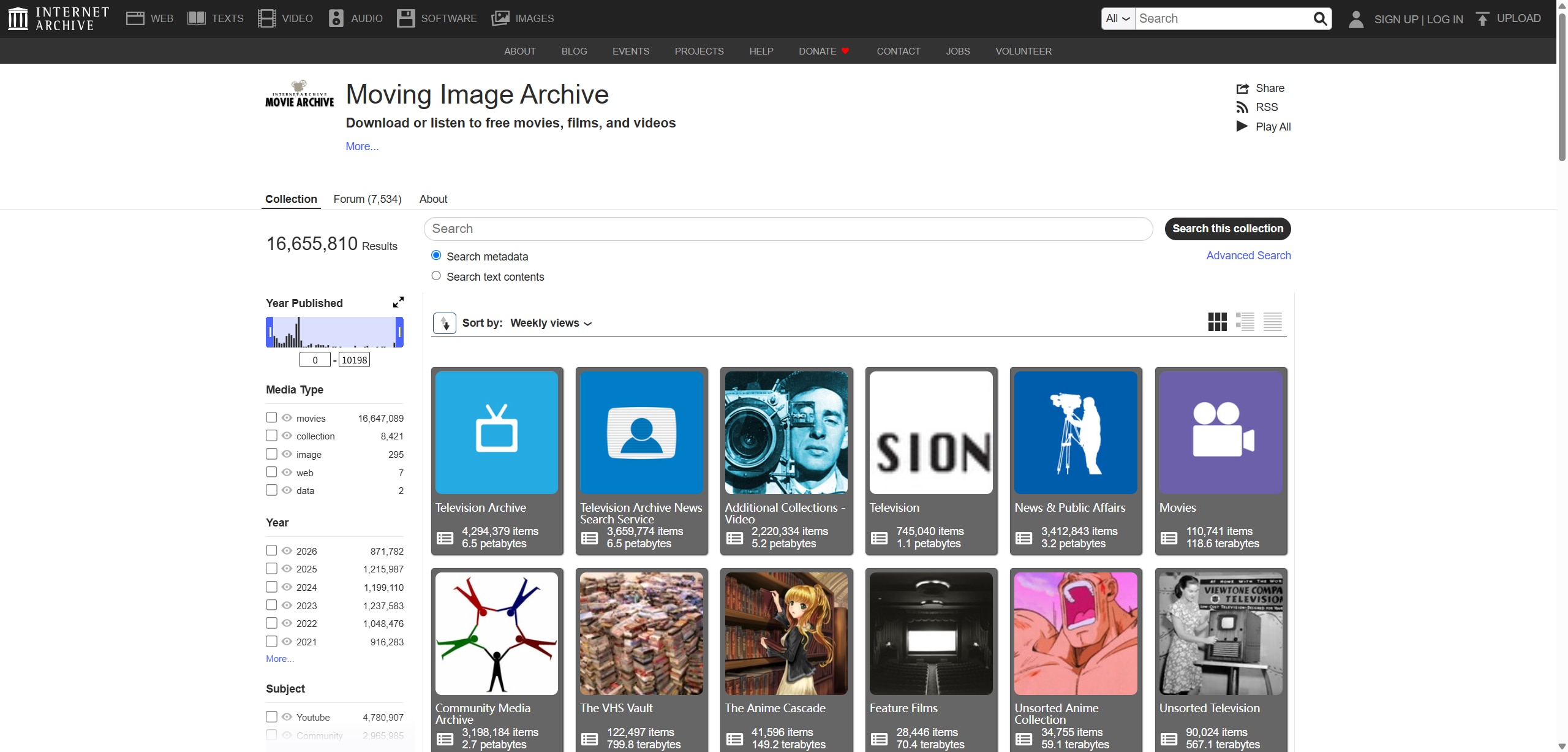
Task: Check the image media type checkbox
Action: coord(271,454)
